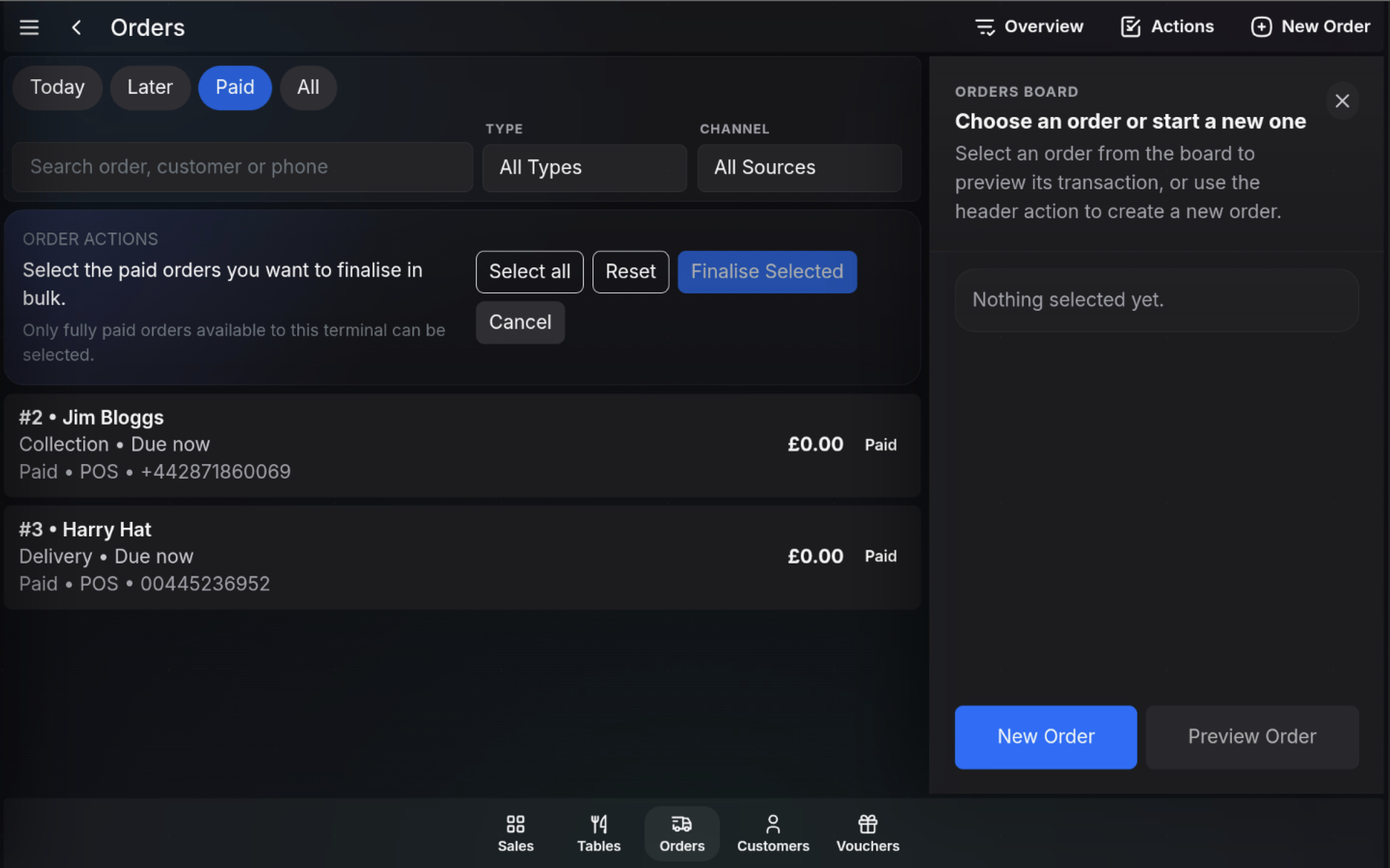
Task: Click the Actions edit-check icon
Action: click(1130, 27)
